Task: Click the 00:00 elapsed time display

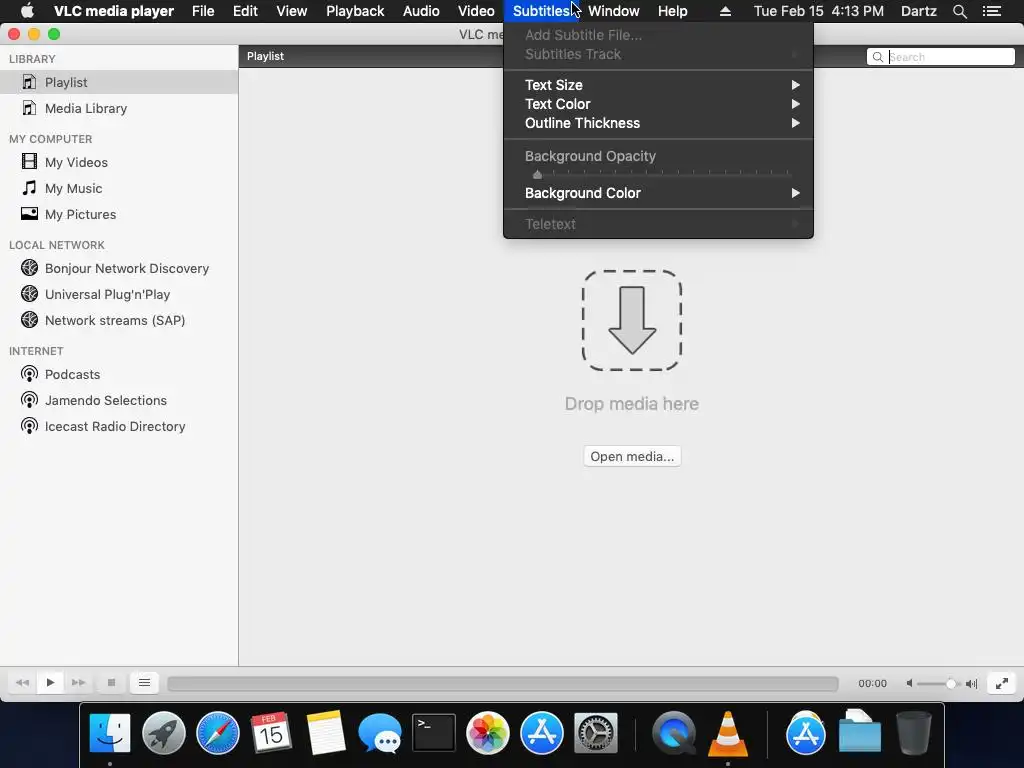Action: coord(872,683)
